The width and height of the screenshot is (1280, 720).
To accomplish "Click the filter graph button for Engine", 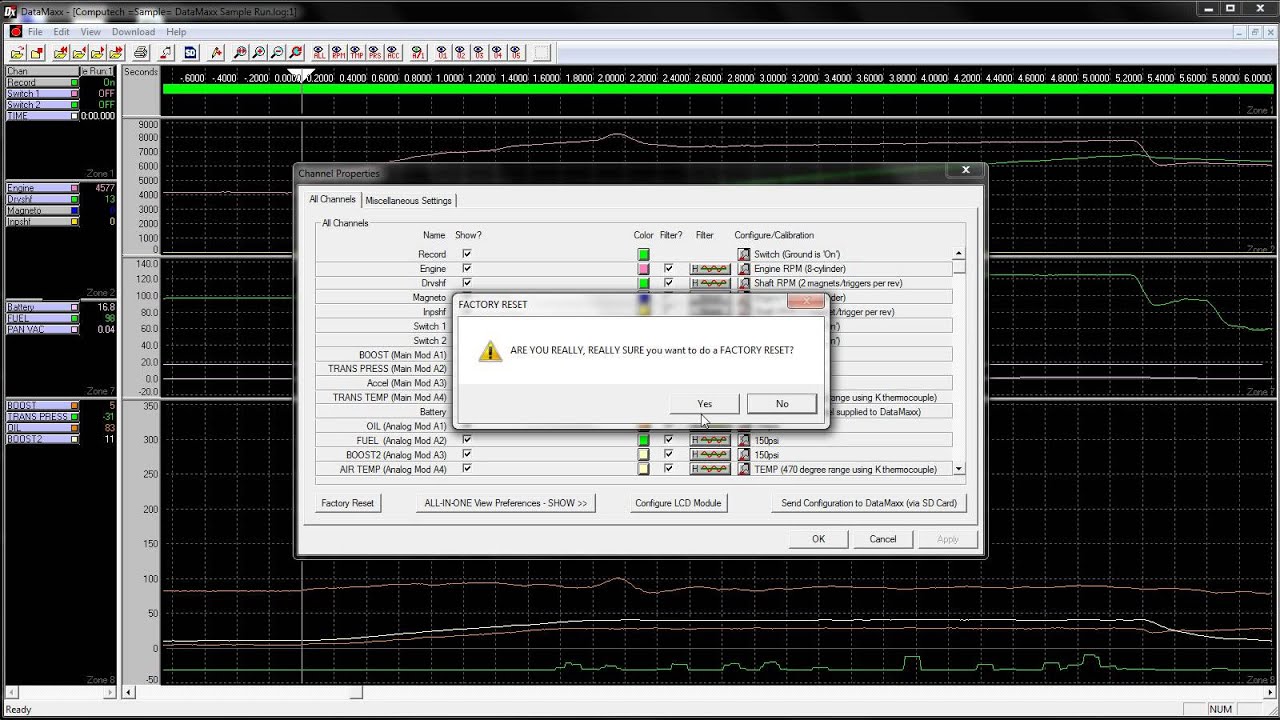I will tap(710, 269).
